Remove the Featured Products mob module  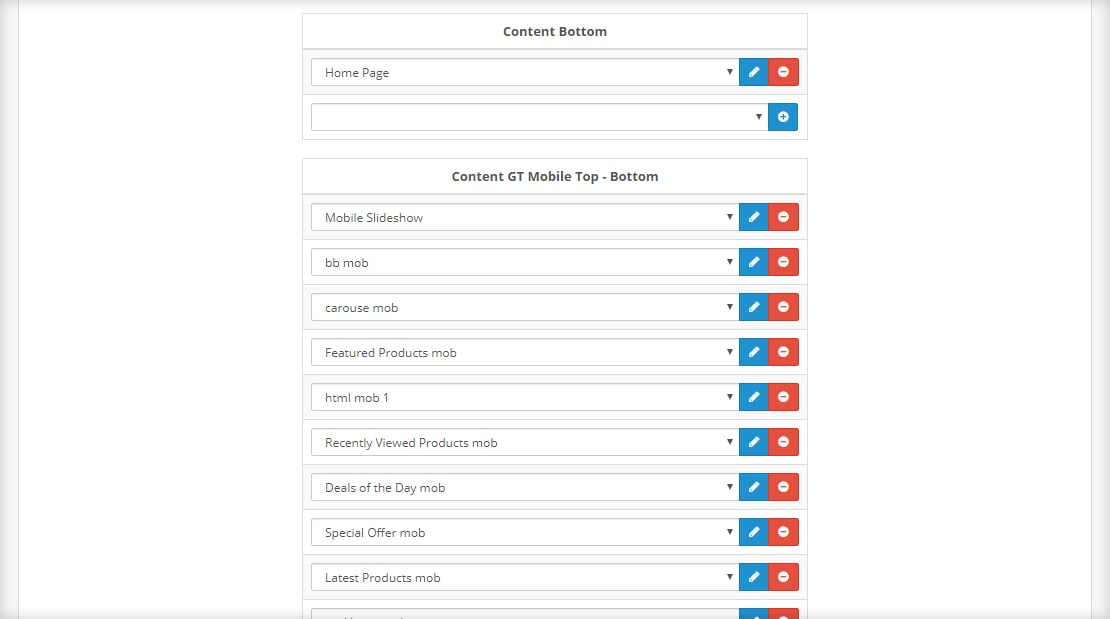click(x=784, y=352)
